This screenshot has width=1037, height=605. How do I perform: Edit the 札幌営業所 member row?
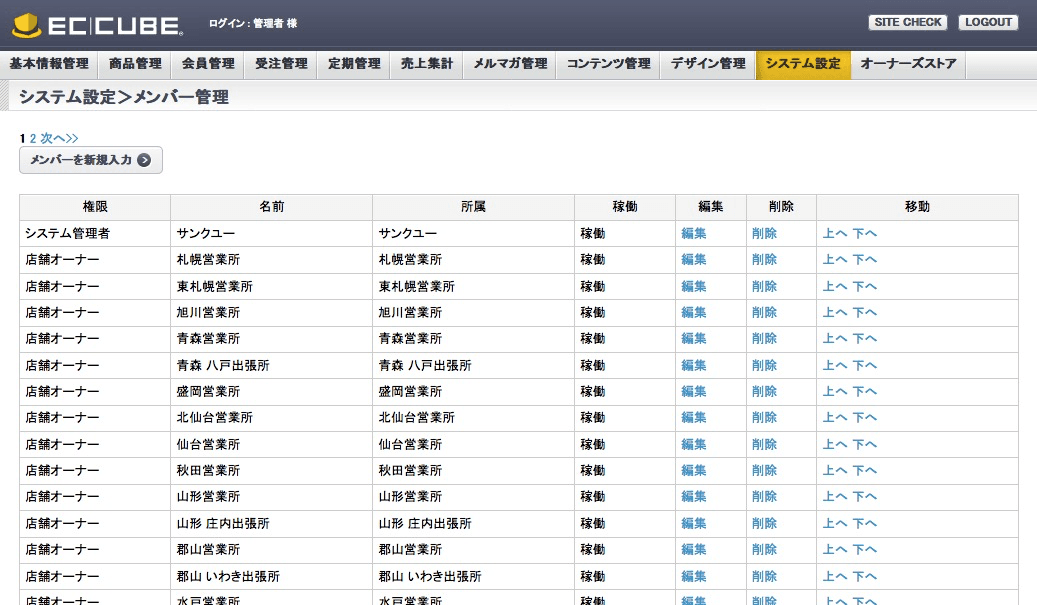click(693, 260)
